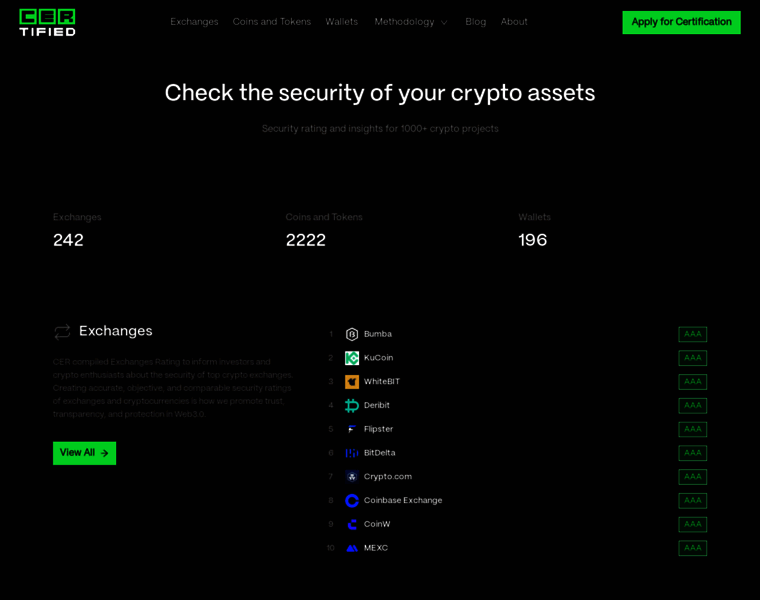Click MEXC's AAA rating badge
Viewport: 760px width, 600px height.
(x=693, y=548)
